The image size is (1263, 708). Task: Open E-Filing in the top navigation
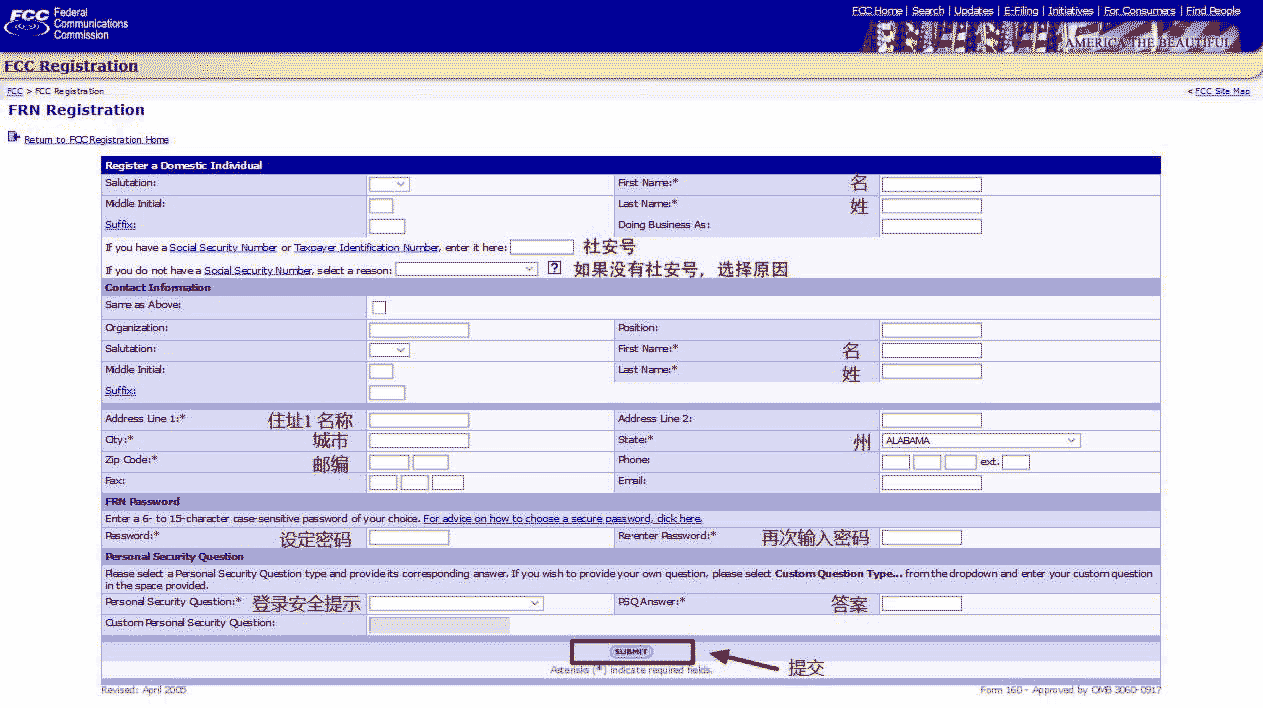1021,11
